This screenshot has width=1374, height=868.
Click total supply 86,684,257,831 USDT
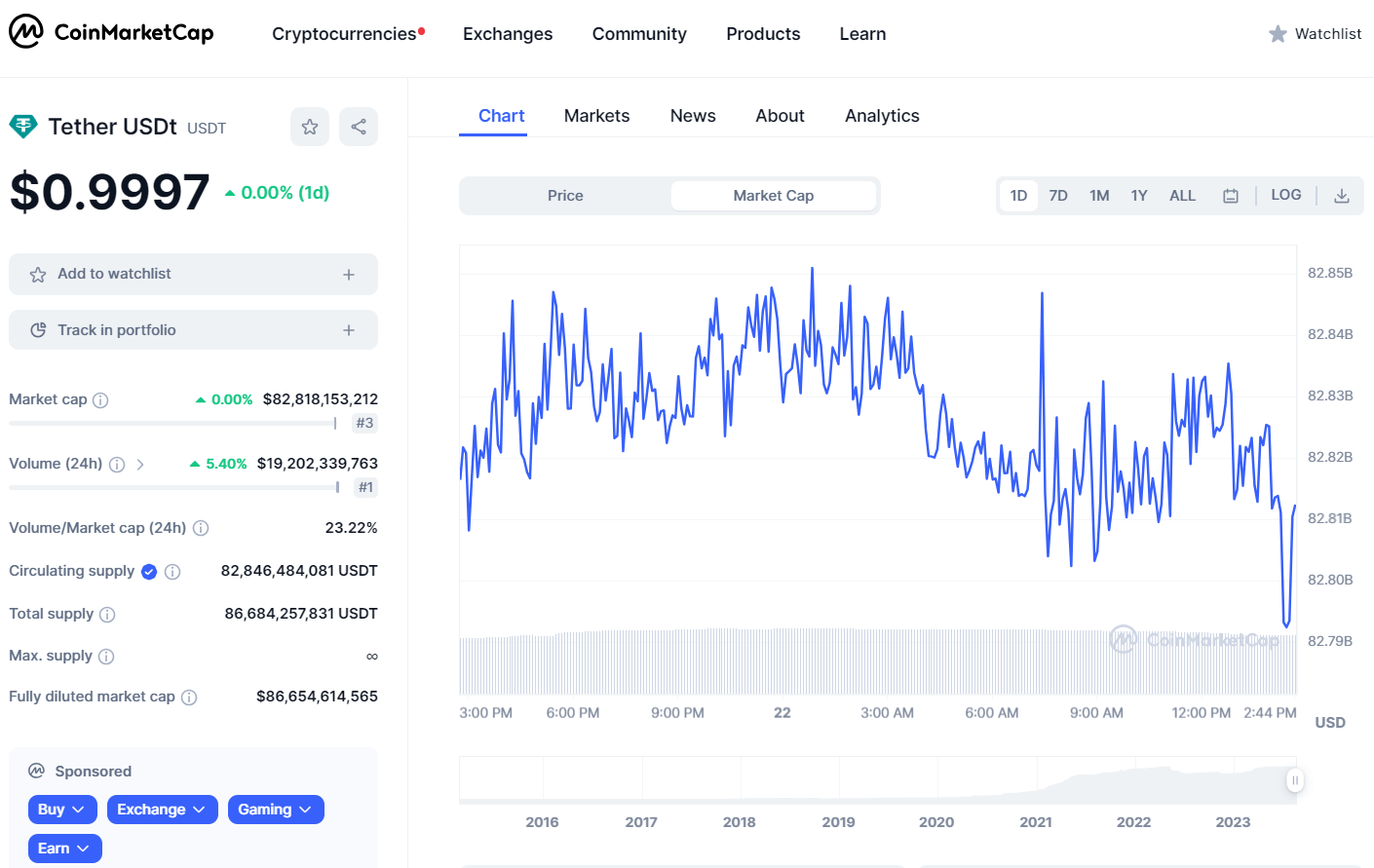[301, 614]
